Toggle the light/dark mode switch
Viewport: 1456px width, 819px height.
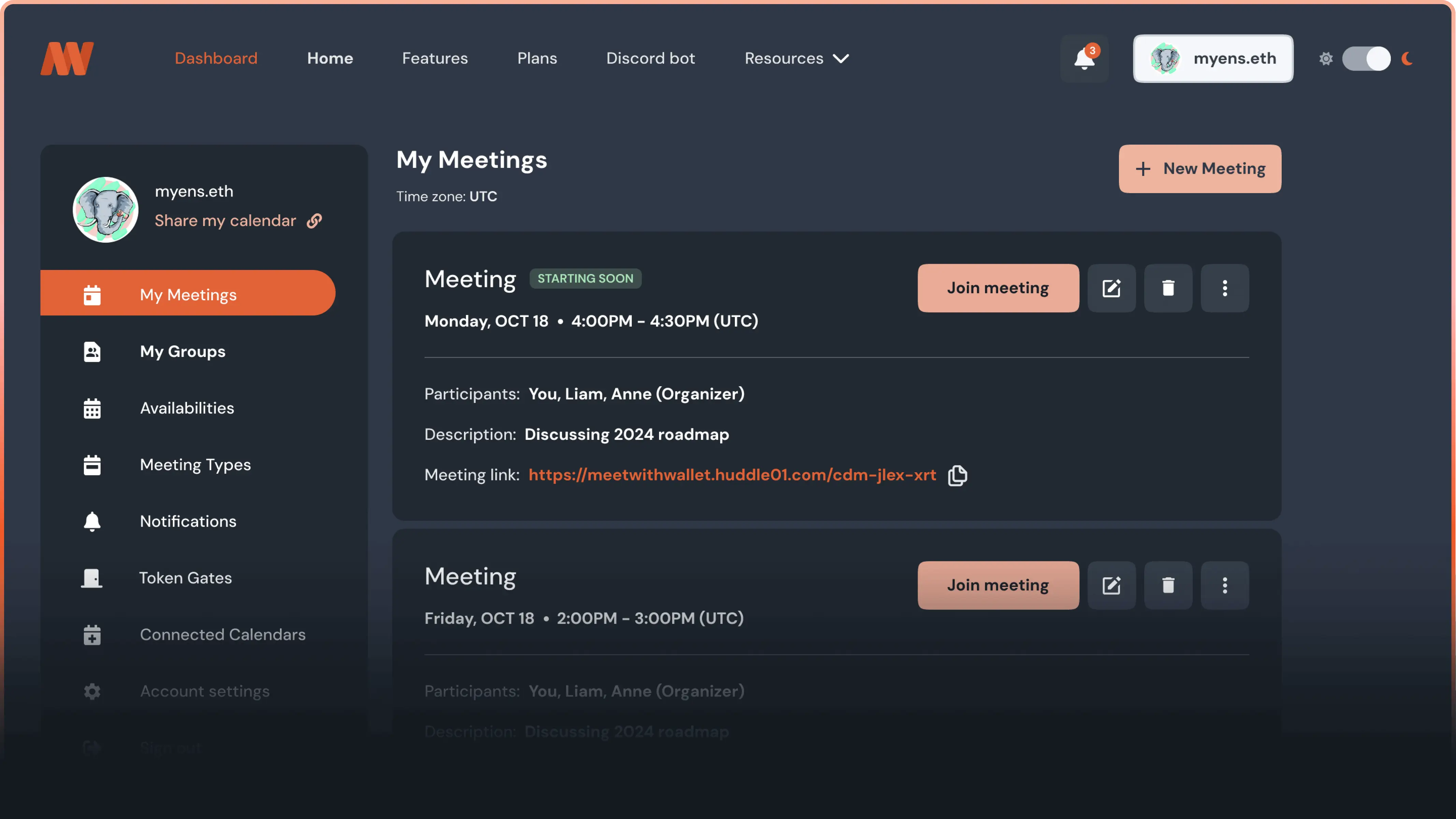tap(1366, 59)
